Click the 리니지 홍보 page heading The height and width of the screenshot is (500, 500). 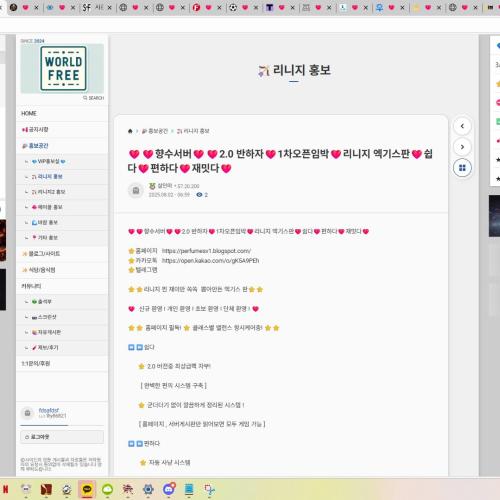[294, 70]
